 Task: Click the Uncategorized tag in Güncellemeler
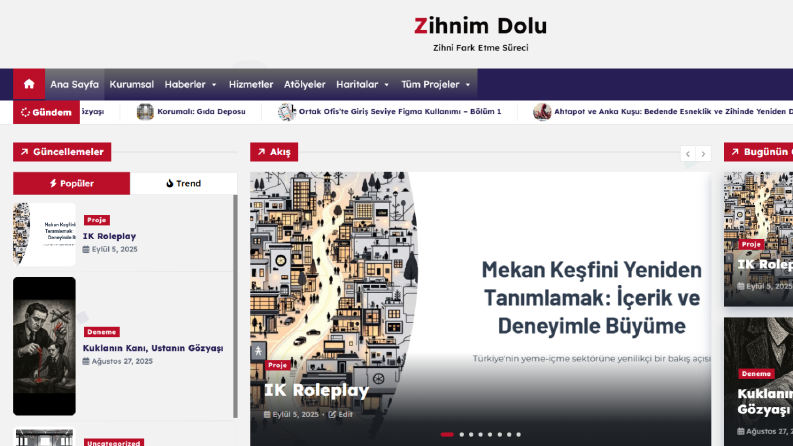114,443
